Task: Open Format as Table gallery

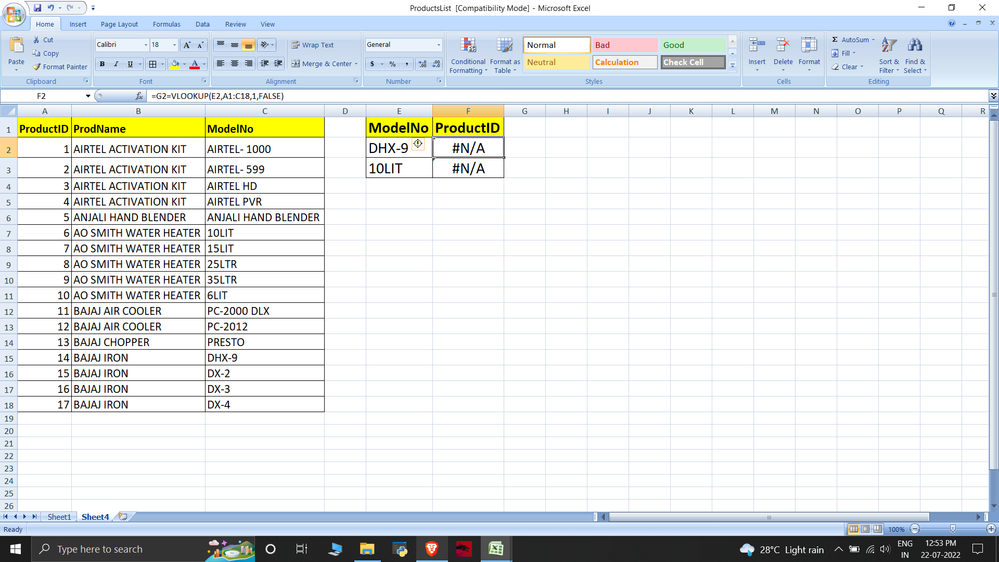Action: (505, 55)
